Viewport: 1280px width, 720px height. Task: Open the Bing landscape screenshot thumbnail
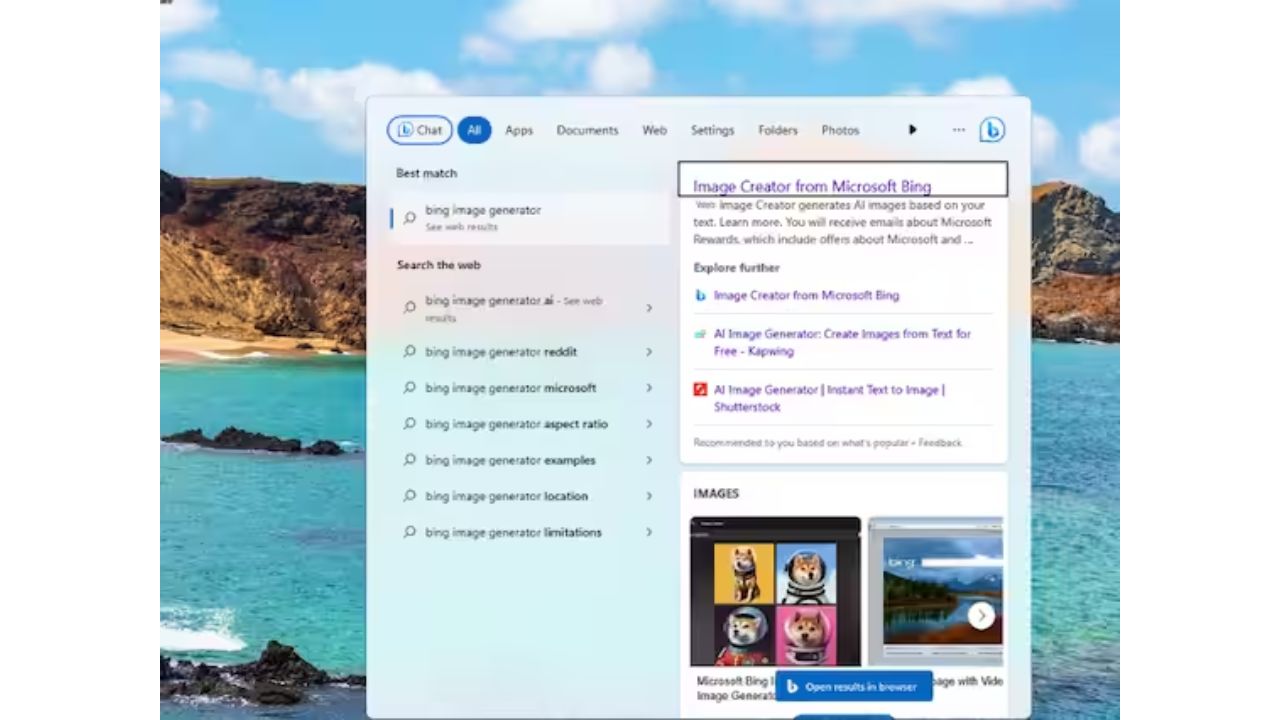936,591
